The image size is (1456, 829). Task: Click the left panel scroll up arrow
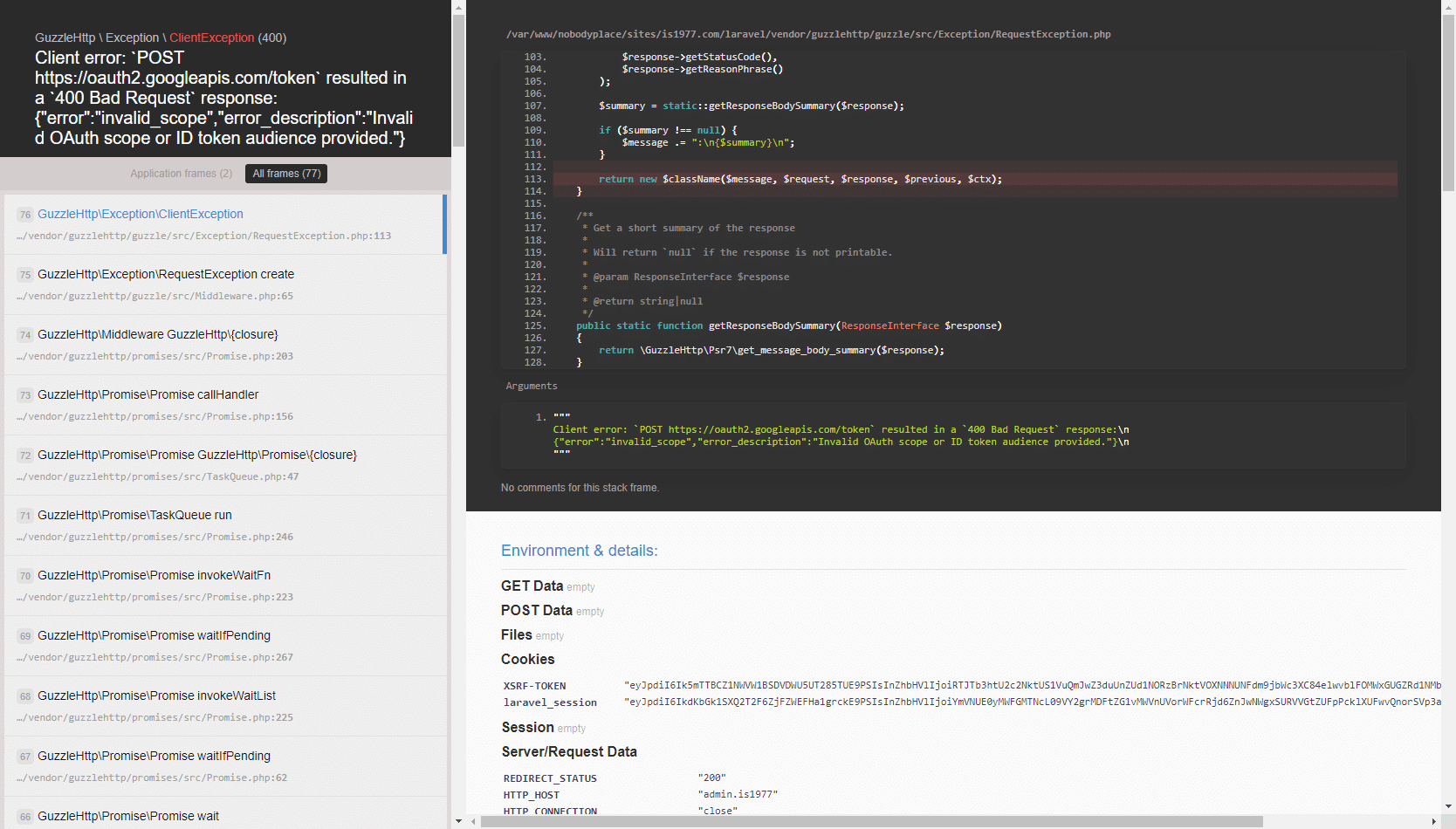coord(459,7)
